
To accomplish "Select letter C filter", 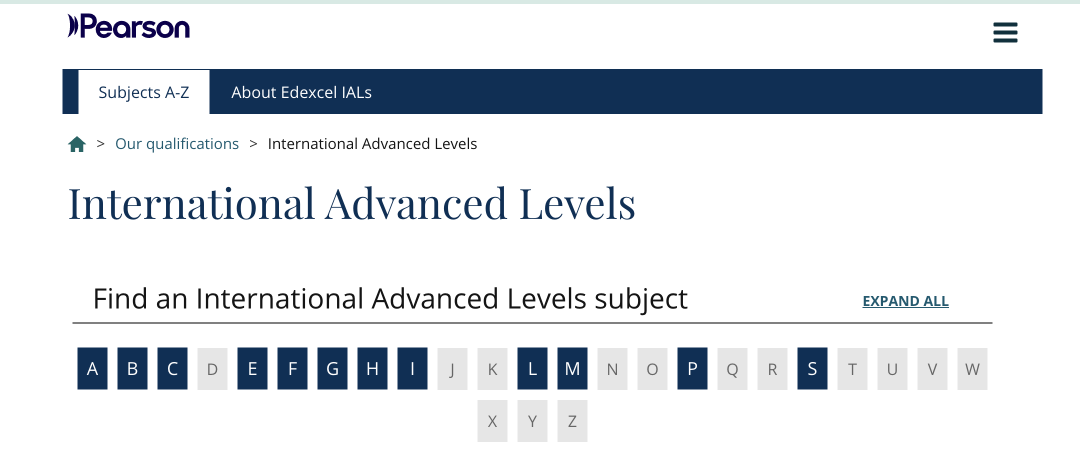I will (x=172, y=368).
